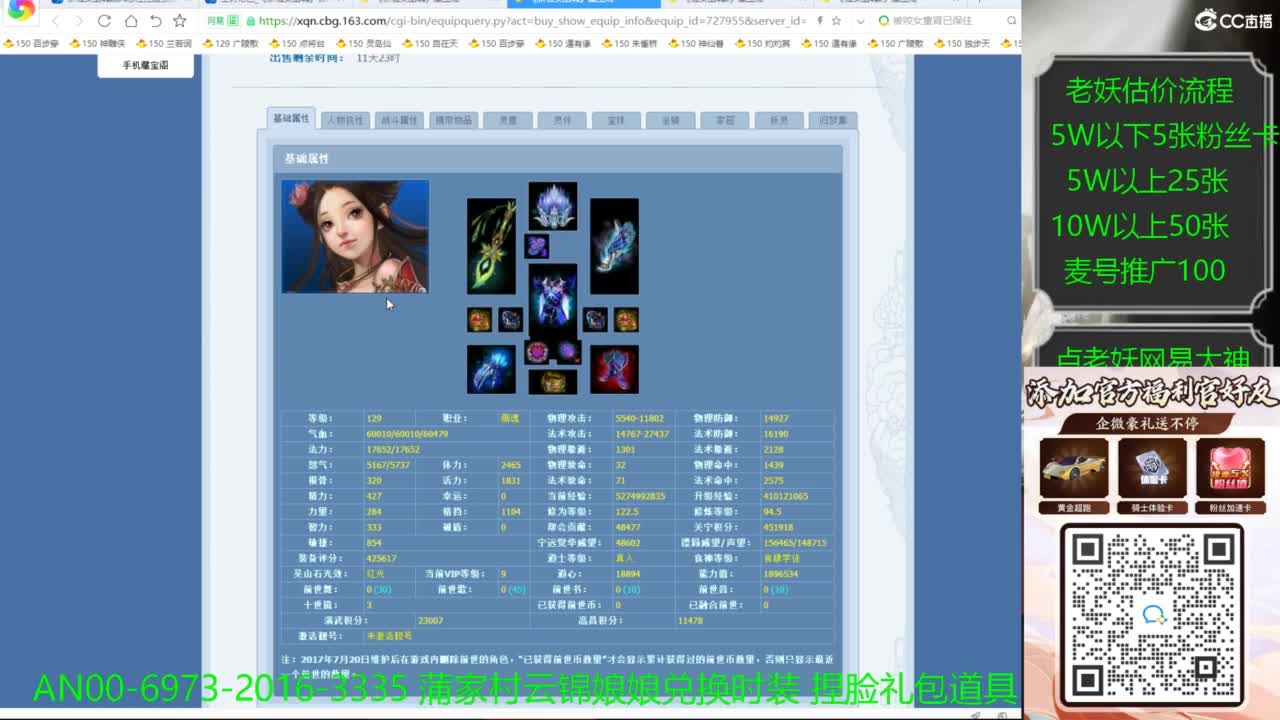
Task: Inspect the purple wand accessory icon
Action: pyautogui.click(x=569, y=352)
